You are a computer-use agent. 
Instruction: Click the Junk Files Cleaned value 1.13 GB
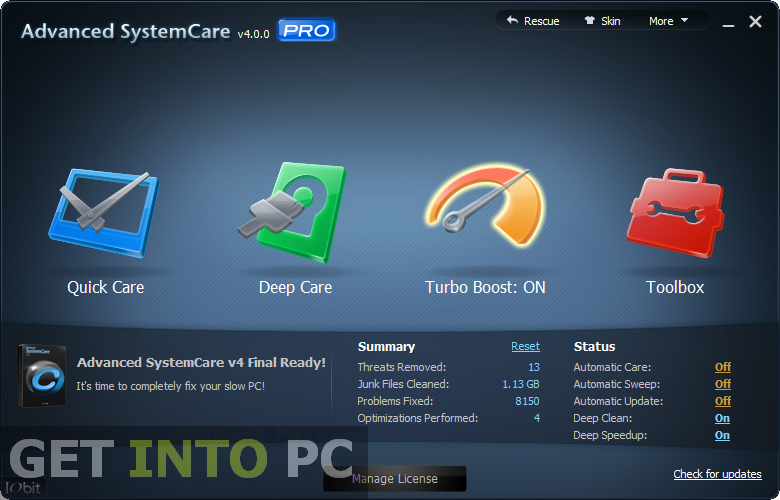tap(521, 384)
